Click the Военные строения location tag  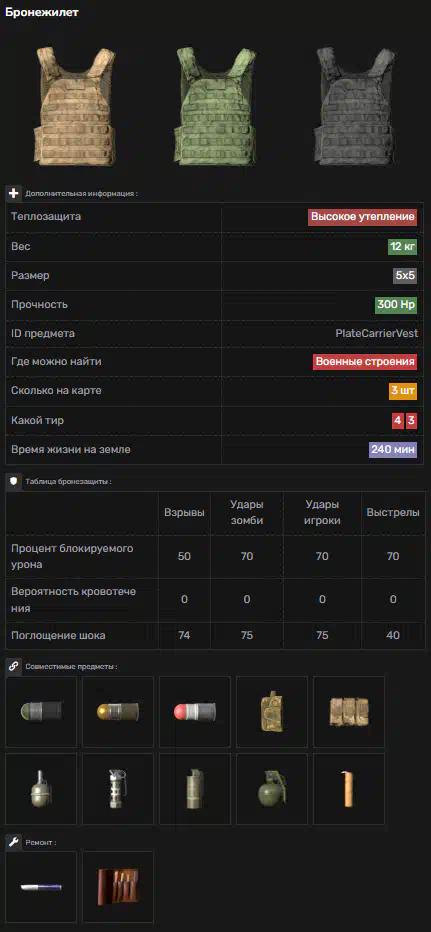[364, 361]
